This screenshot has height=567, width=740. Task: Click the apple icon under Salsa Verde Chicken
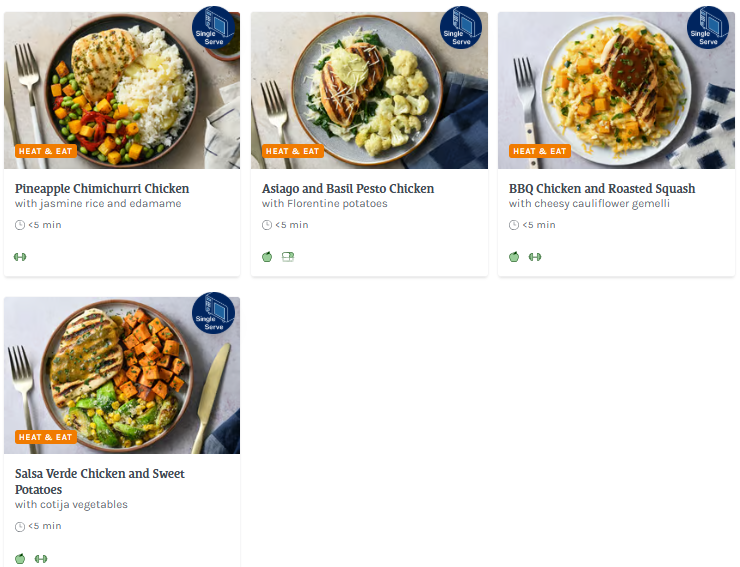[x=20, y=559]
